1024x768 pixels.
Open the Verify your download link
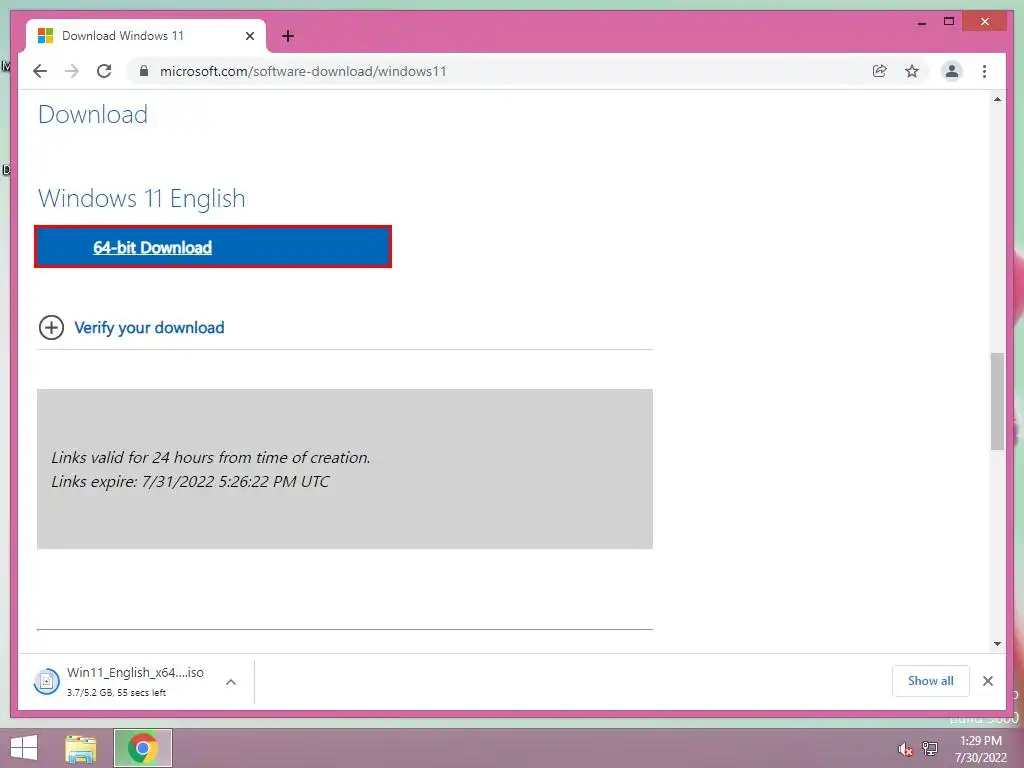pos(149,328)
